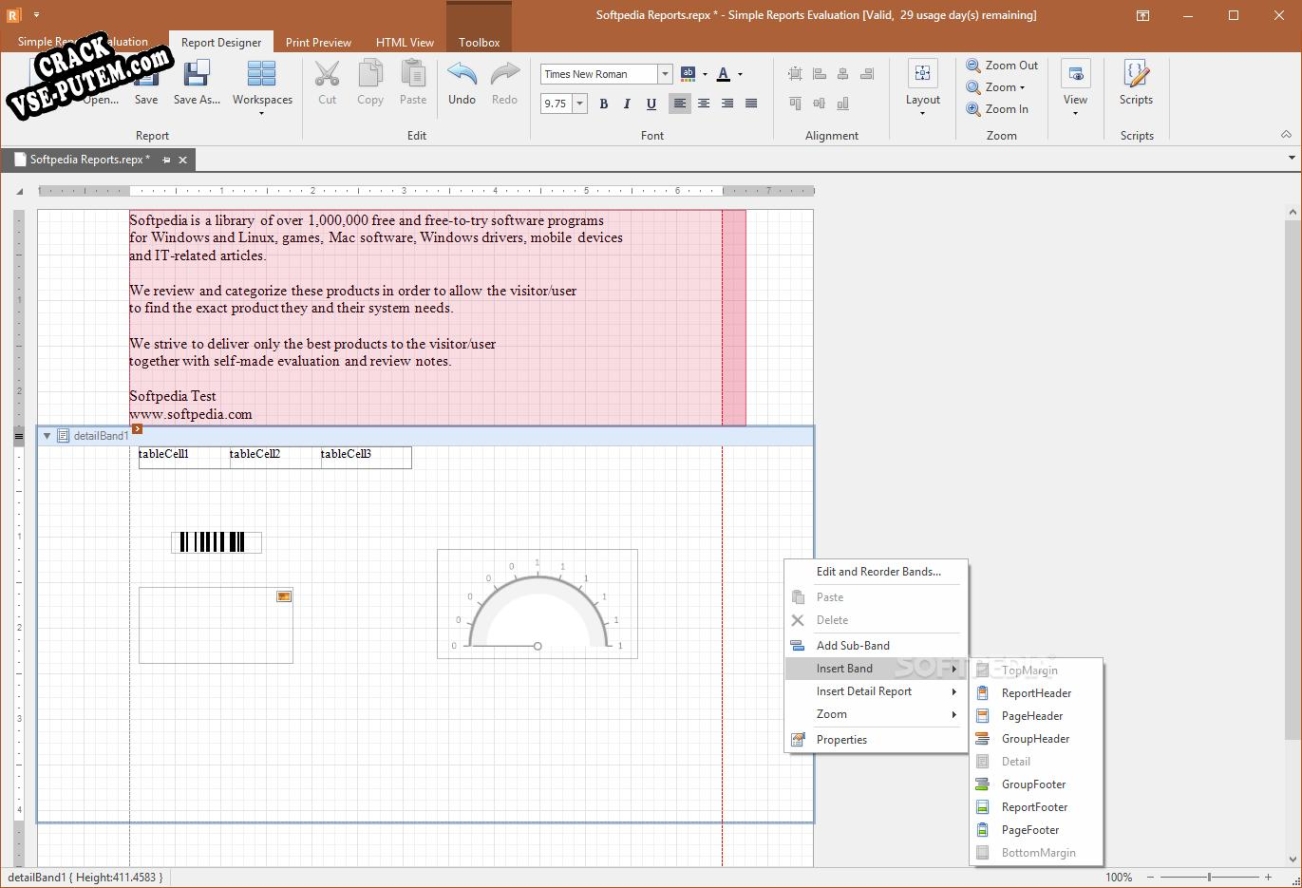Click the Zoom In magnifier icon
This screenshot has height=888, width=1302.
pyautogui.click(x=973, y=109)
